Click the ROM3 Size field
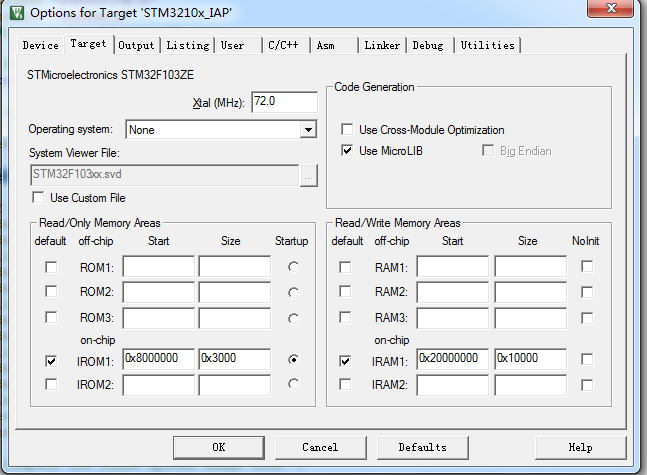 coord(235,318)
